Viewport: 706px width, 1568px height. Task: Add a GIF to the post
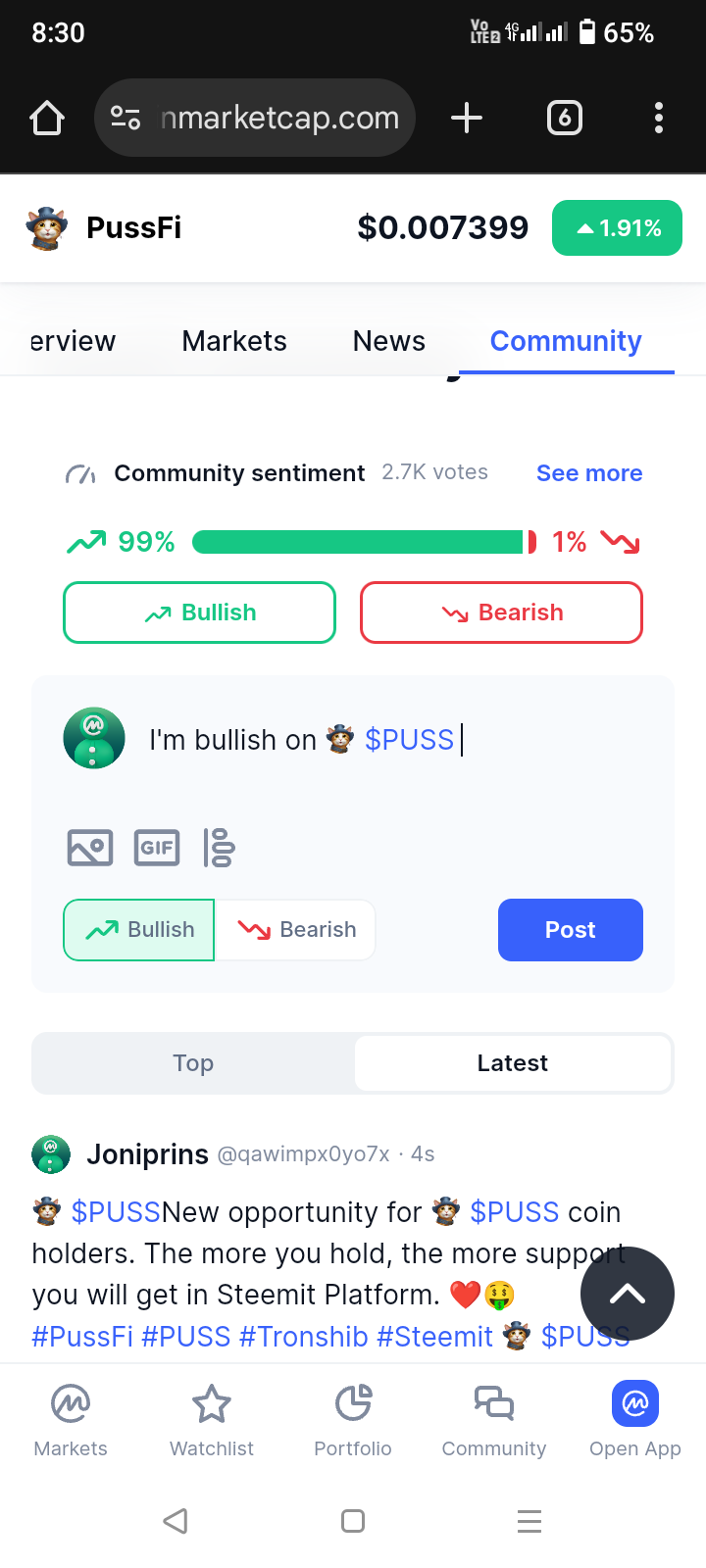(157, 848)
